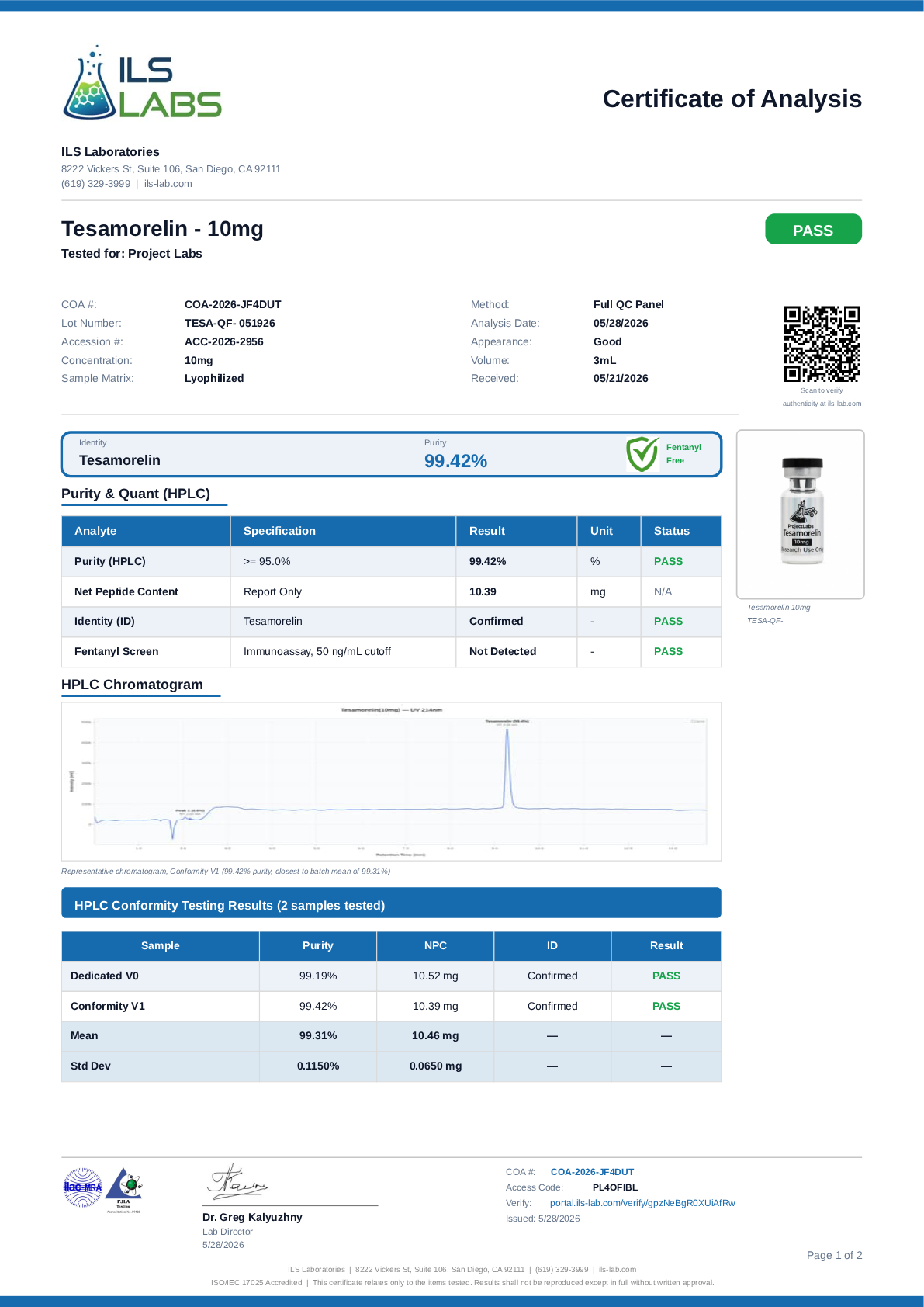Click the HPLC Conformity Testing Results banner

[x=391, y=903]
